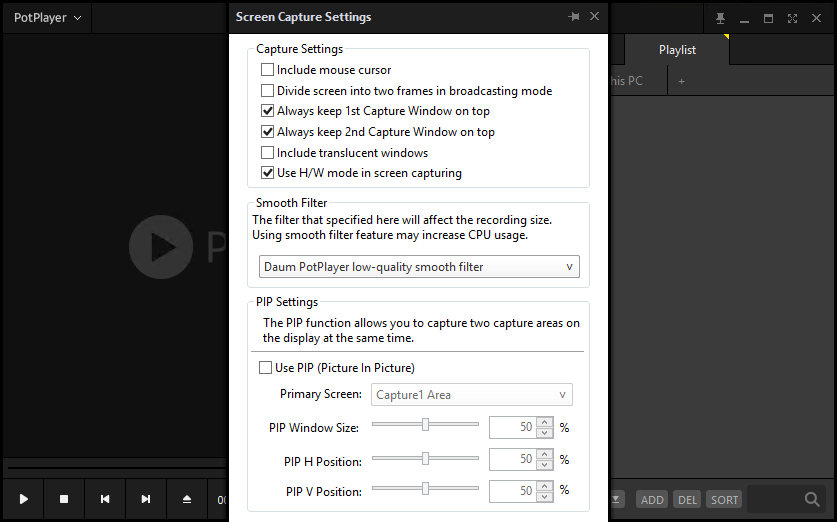Click the PIP V Position slider
The width and height of the screenshot is (837, 522).
click(425, 488)
